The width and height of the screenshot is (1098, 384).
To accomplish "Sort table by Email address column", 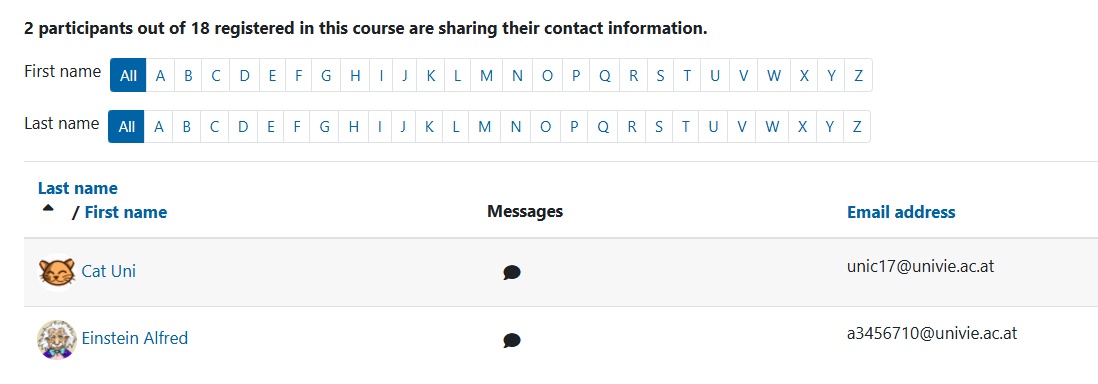I will pos(901,212).
